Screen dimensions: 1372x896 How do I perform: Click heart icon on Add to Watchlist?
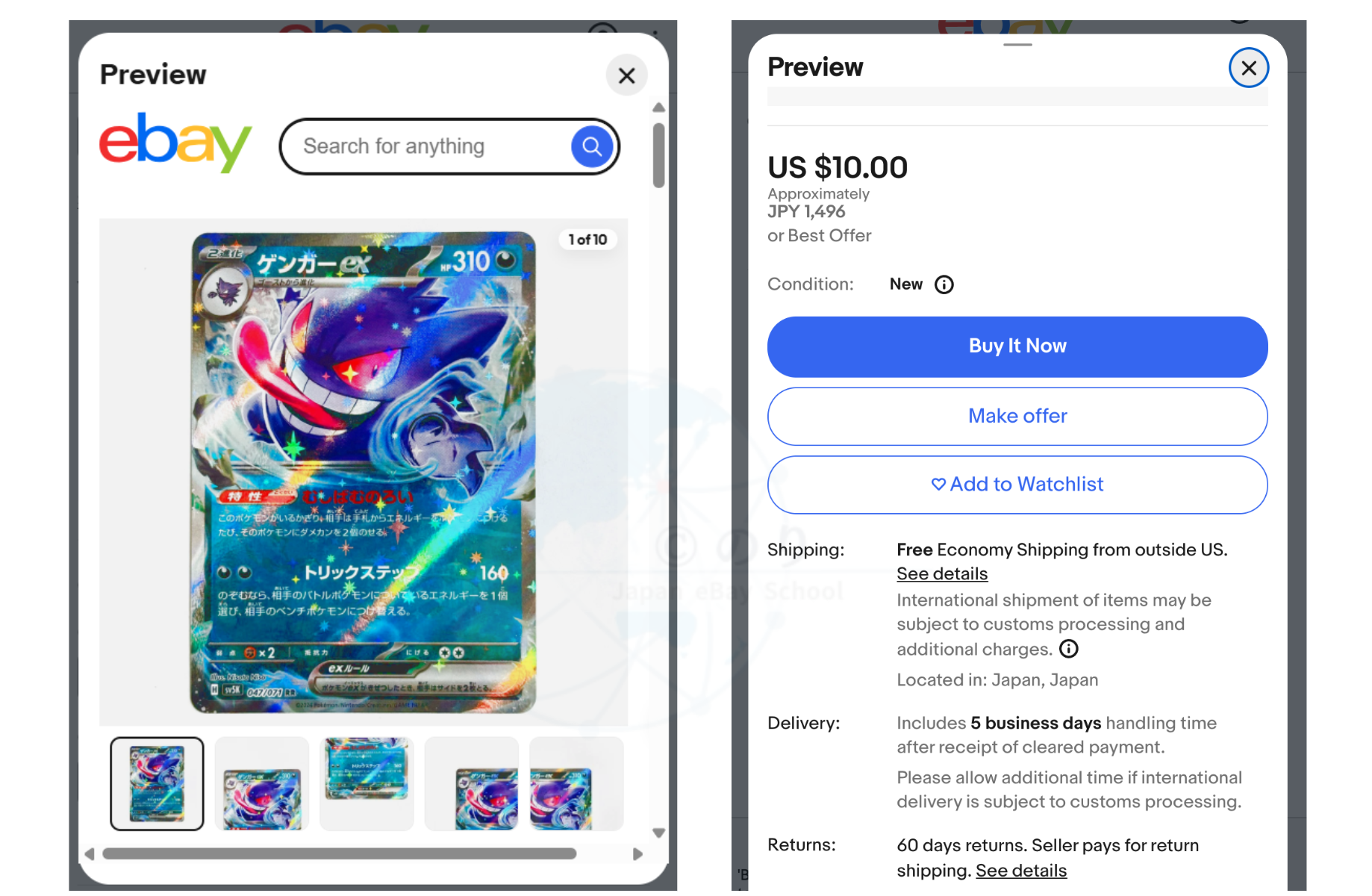tap(938, 485)
